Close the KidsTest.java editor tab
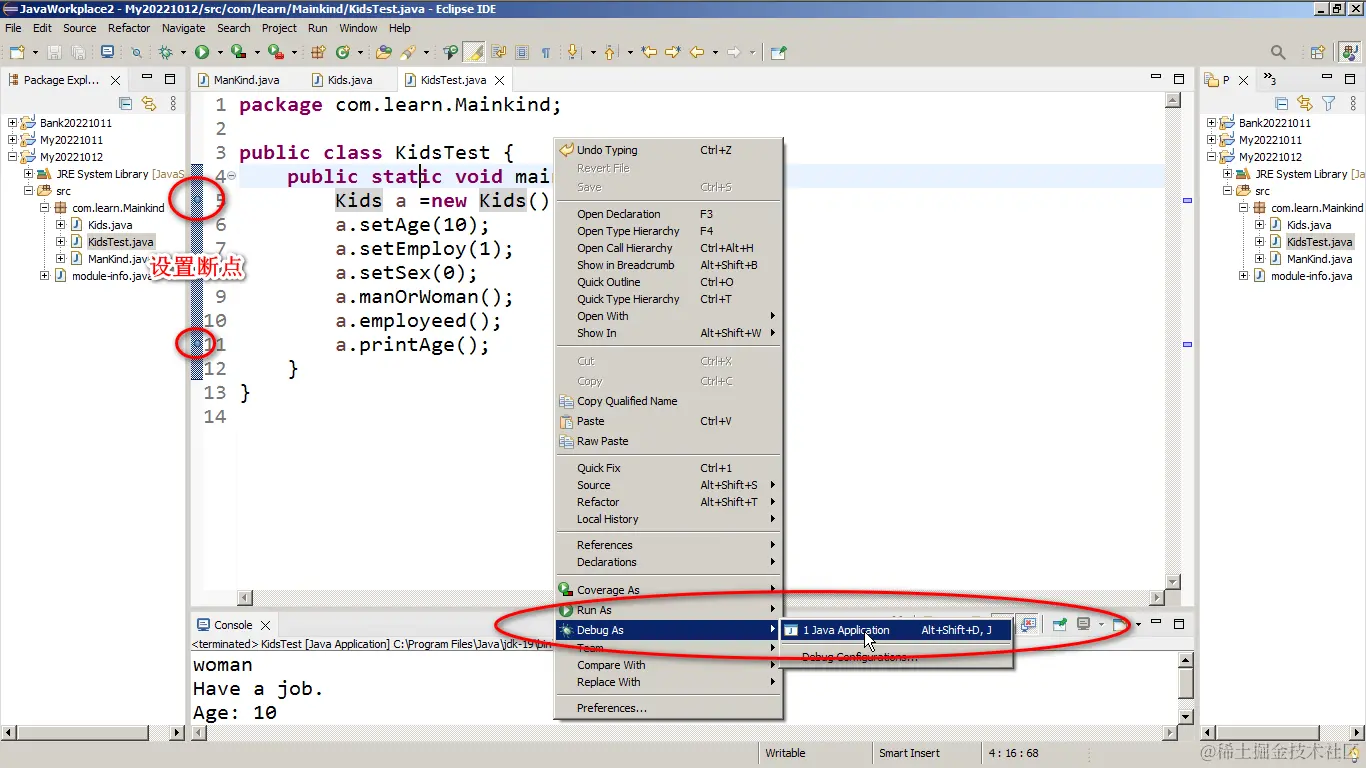The height and width of the screenshot is (768, 1366). pos(500,80)
